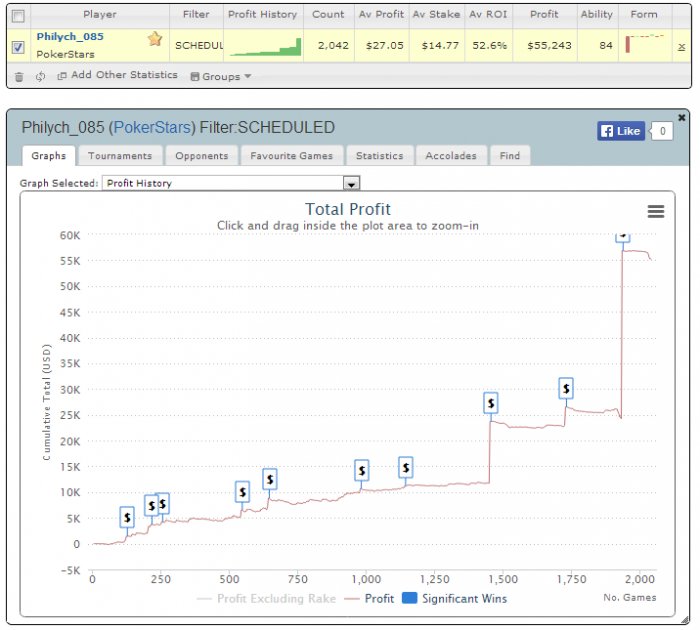Click Add Other Statistics

pos(117,76)
